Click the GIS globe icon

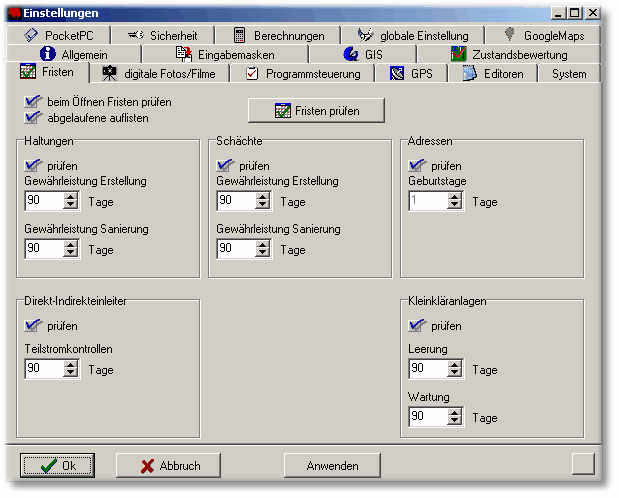pos(350,54)
